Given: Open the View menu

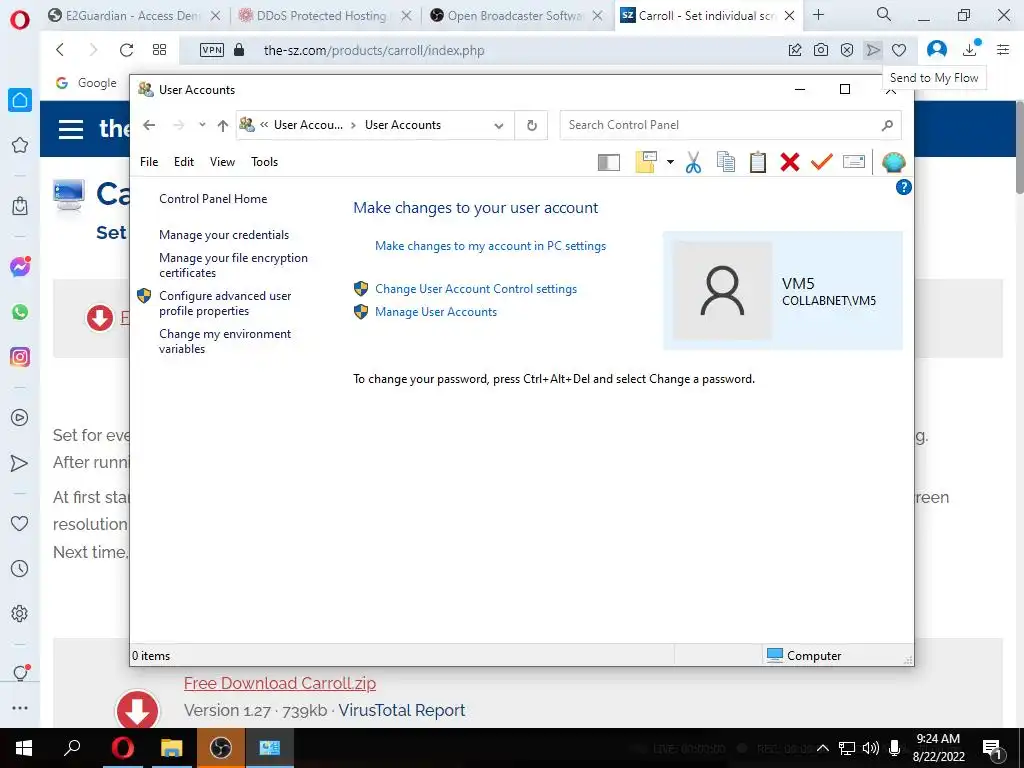Looking at the screenshot, I should pos(222,162).
